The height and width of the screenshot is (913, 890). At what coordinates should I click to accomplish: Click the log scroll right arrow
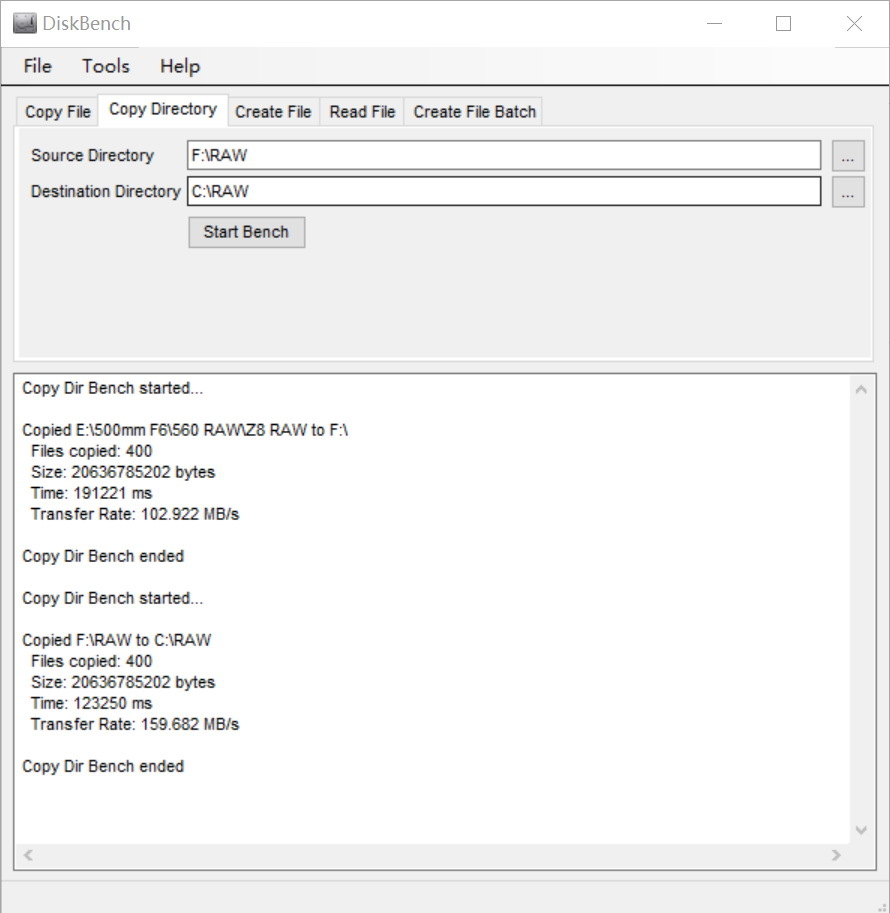point(836,855)
